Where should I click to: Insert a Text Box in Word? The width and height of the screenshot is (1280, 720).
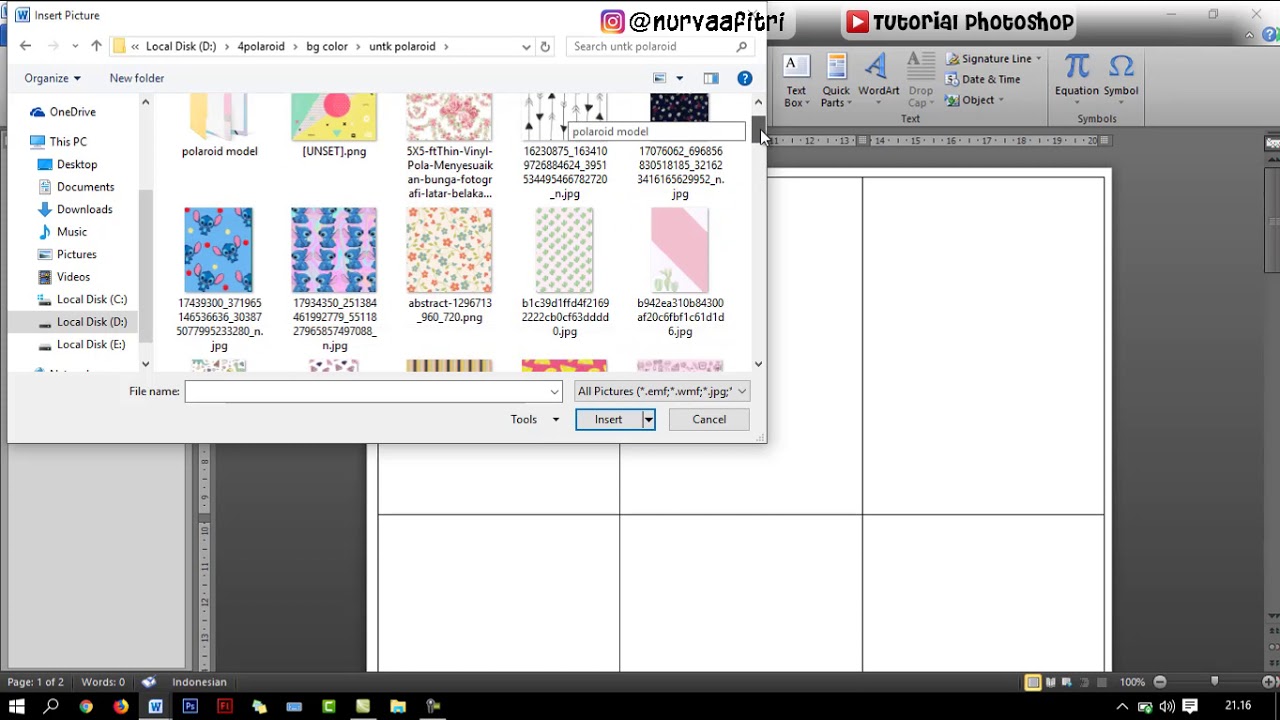795,82
